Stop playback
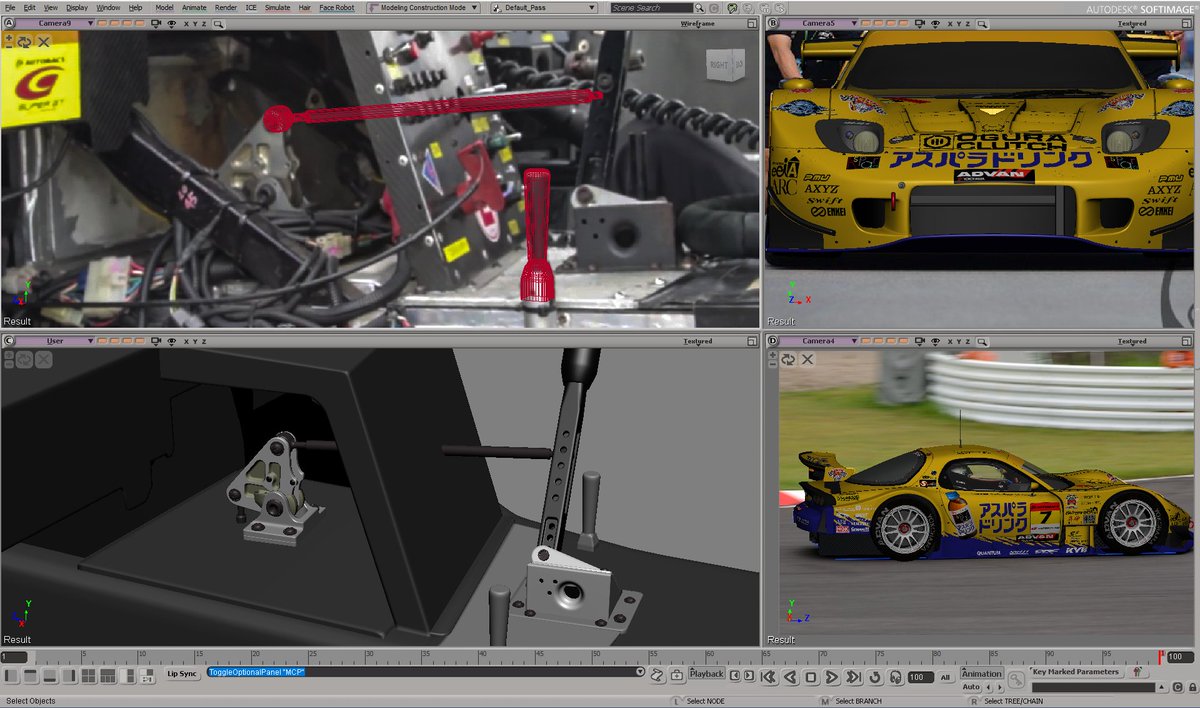The width and height of the screenshot is (1200, 708). (811, 677)
